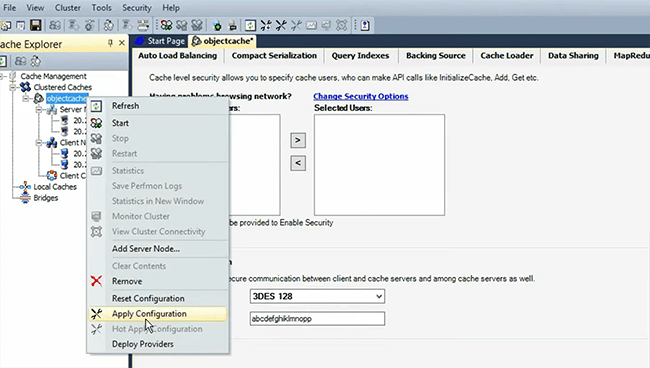This screenshot has height=368, width=650.
Task: Switch to Query Indexes tab
Action: pyautogui.click(x=360, y=56)
